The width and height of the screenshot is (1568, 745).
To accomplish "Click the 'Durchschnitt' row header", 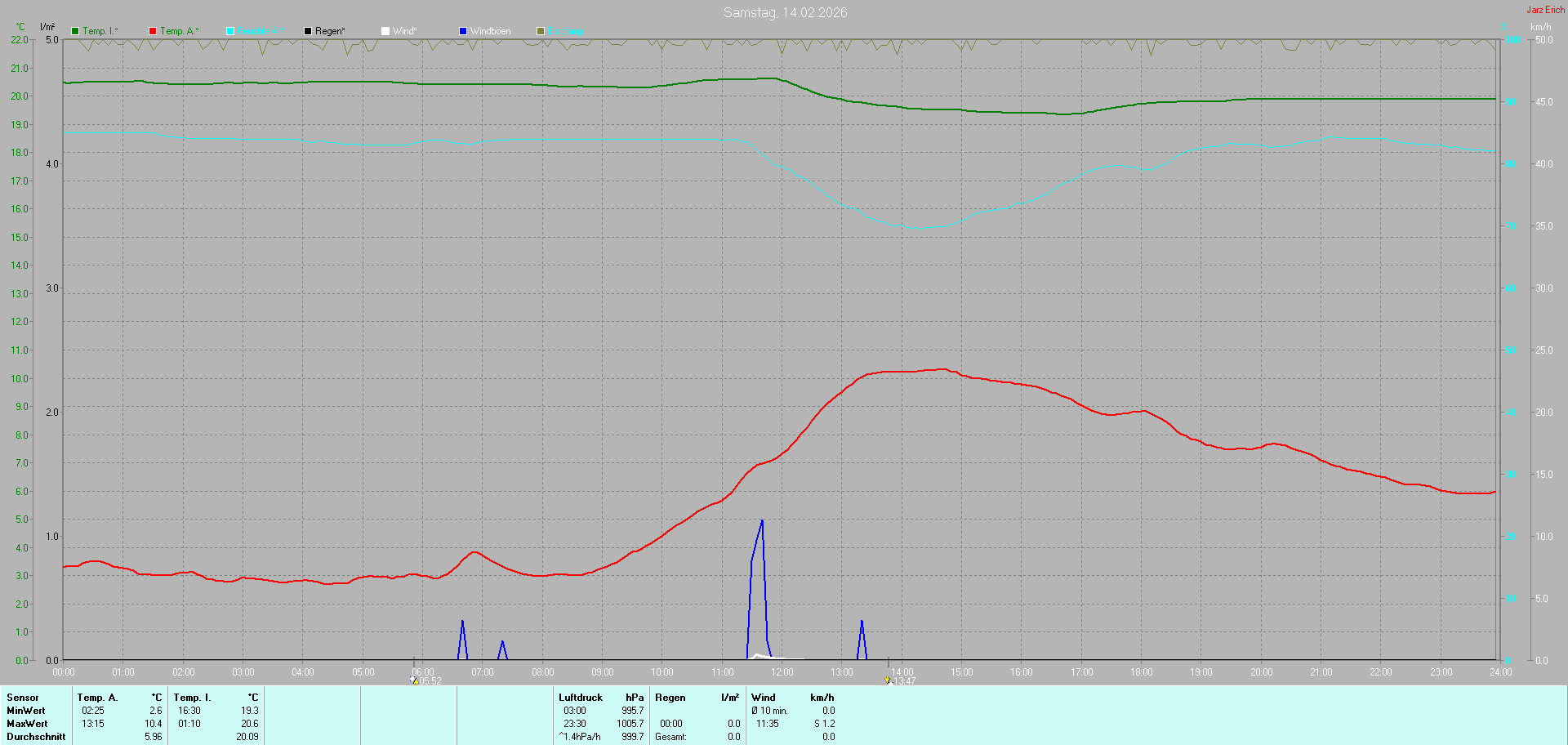I will click(x=36, y=737).
